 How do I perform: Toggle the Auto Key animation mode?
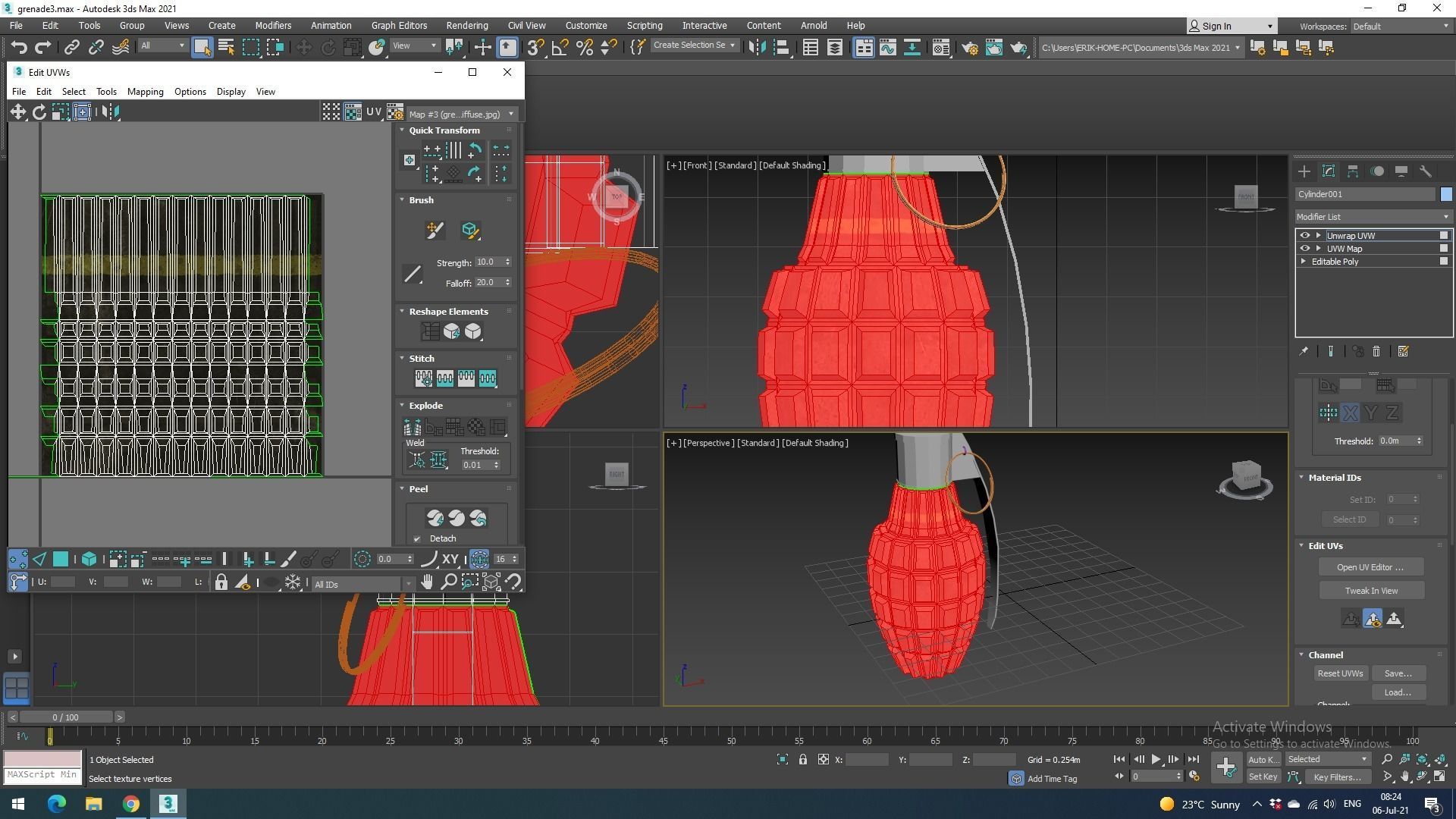coord(1263,760)
